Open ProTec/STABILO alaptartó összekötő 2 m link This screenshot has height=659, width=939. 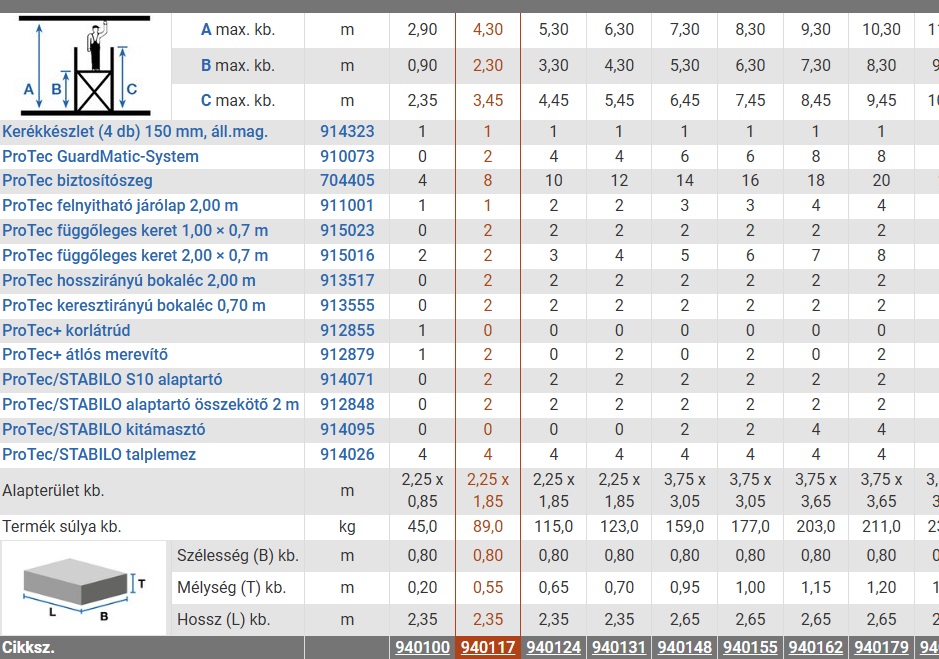(x=150, y=404)
